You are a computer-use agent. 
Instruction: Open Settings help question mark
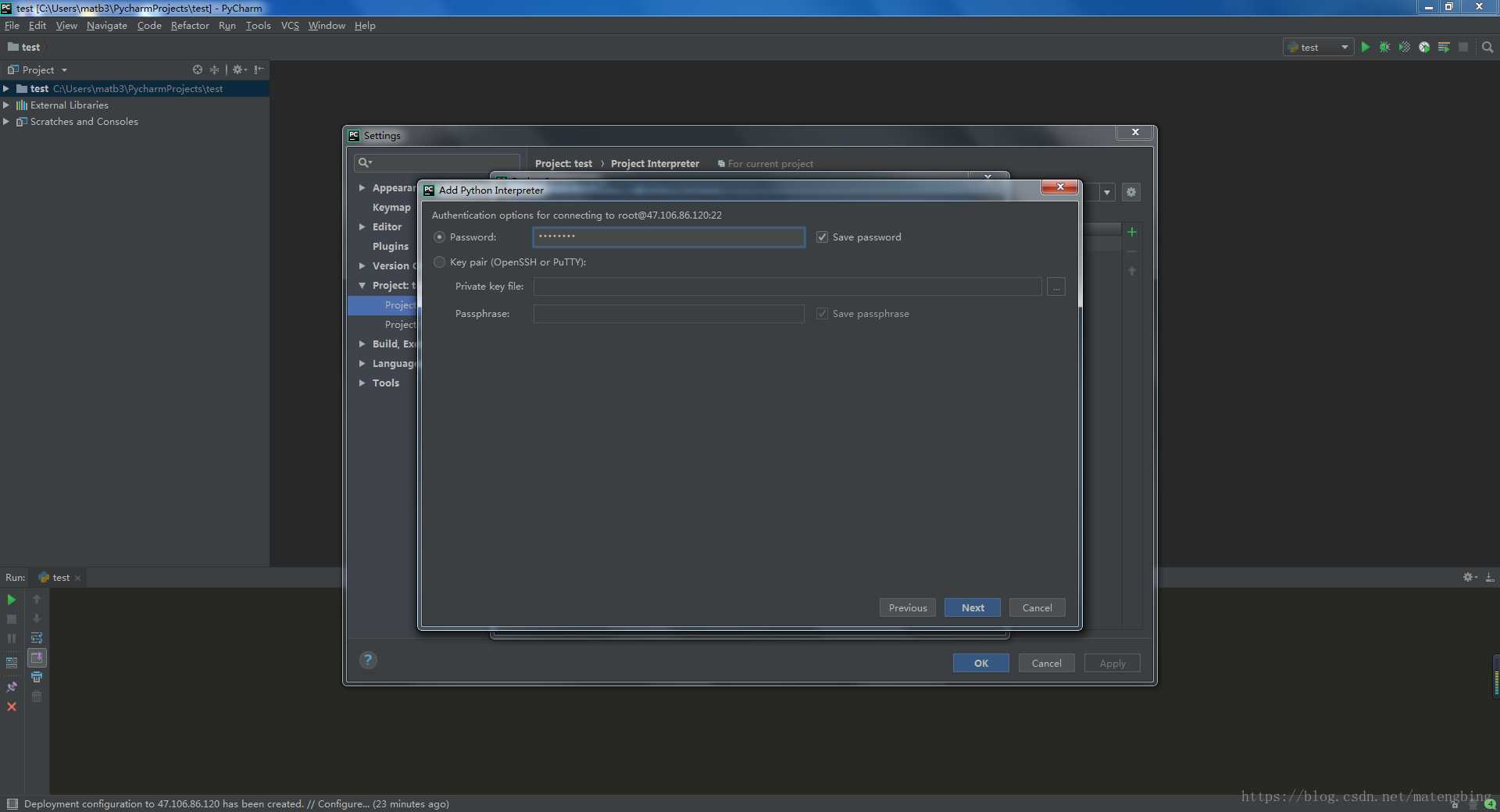coord(368,661)
